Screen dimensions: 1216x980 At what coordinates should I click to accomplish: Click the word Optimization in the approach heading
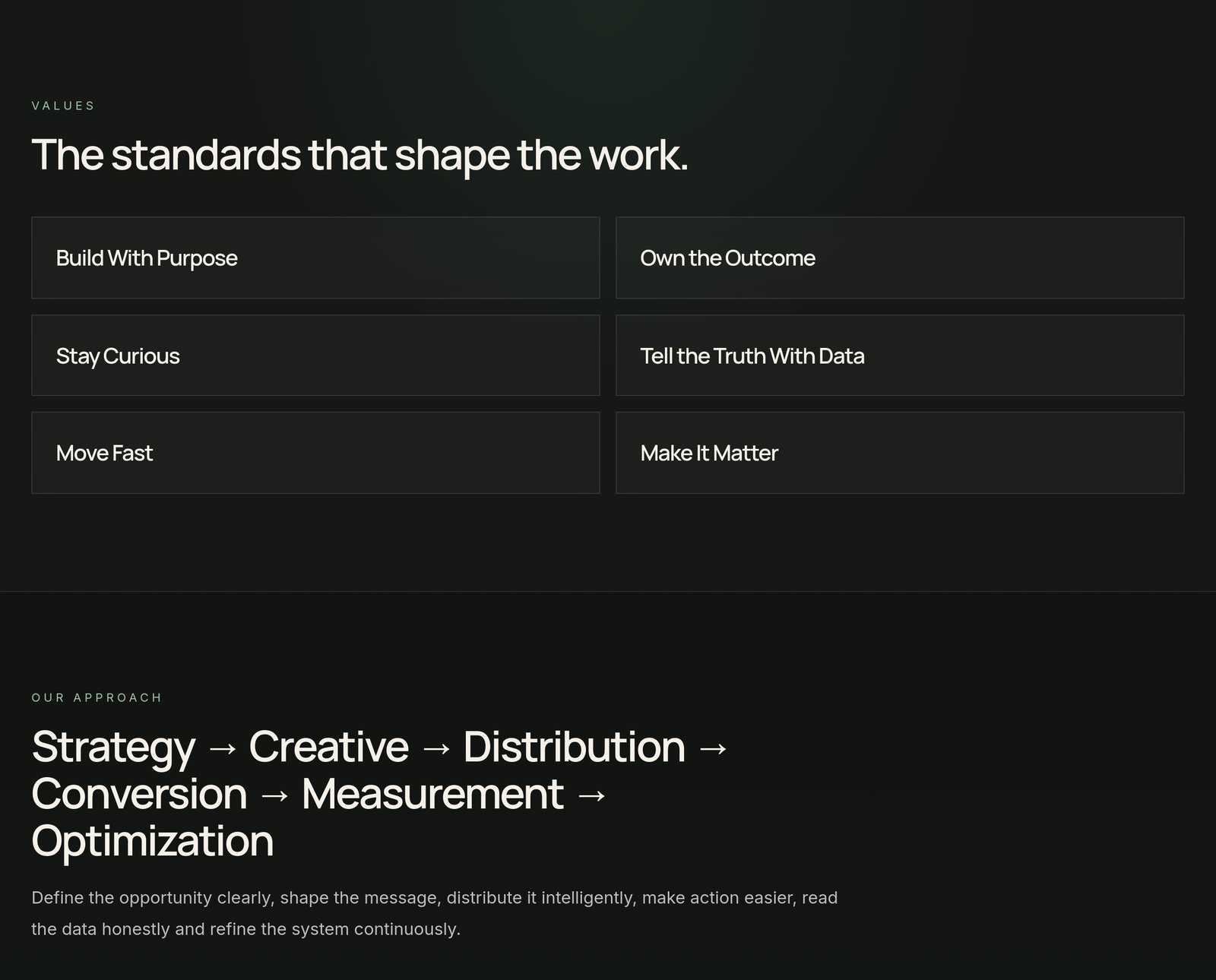pyautogui.click(x=152, y=842)
